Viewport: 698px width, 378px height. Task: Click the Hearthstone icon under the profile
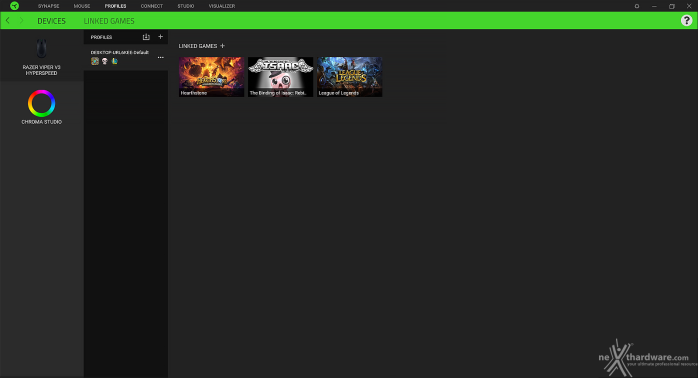[95, 61]
